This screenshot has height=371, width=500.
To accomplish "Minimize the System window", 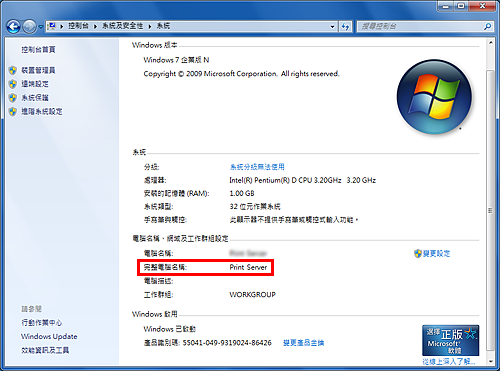I will tap(446, 6).
